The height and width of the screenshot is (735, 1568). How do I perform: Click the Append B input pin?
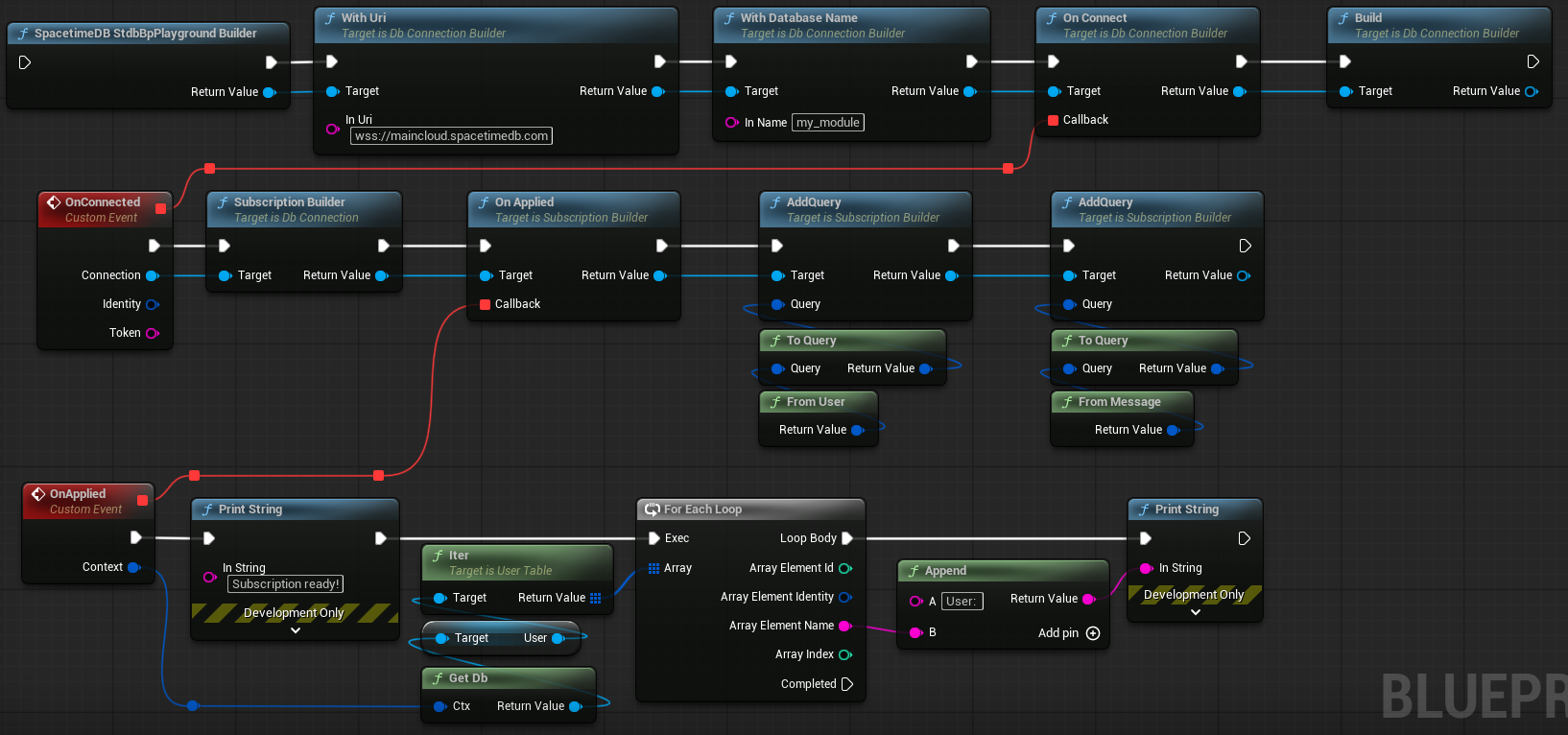point(915,632)
